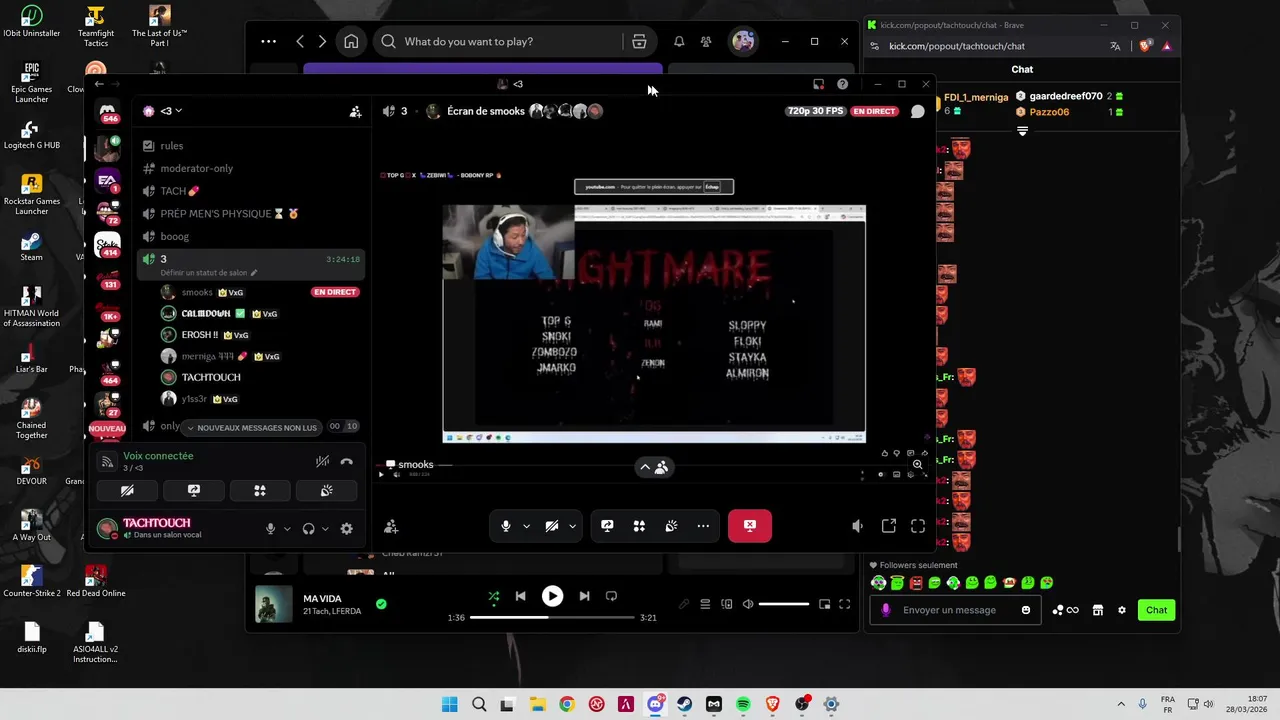Open Kick chat settings gear
The width and height of the screenshot is (1280, 720).
(1122, 610)
